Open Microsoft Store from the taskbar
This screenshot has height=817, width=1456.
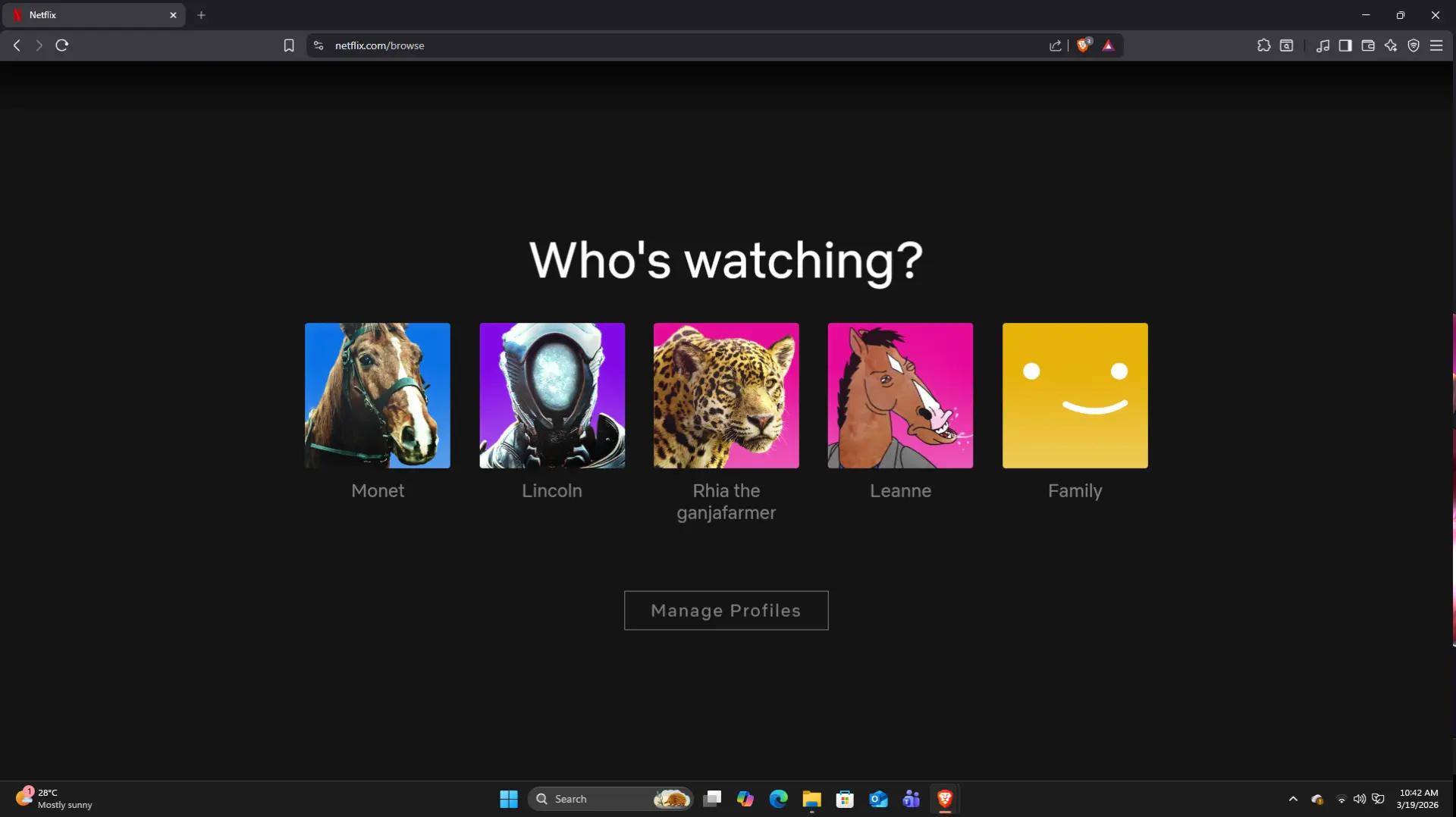click(845, 799)
